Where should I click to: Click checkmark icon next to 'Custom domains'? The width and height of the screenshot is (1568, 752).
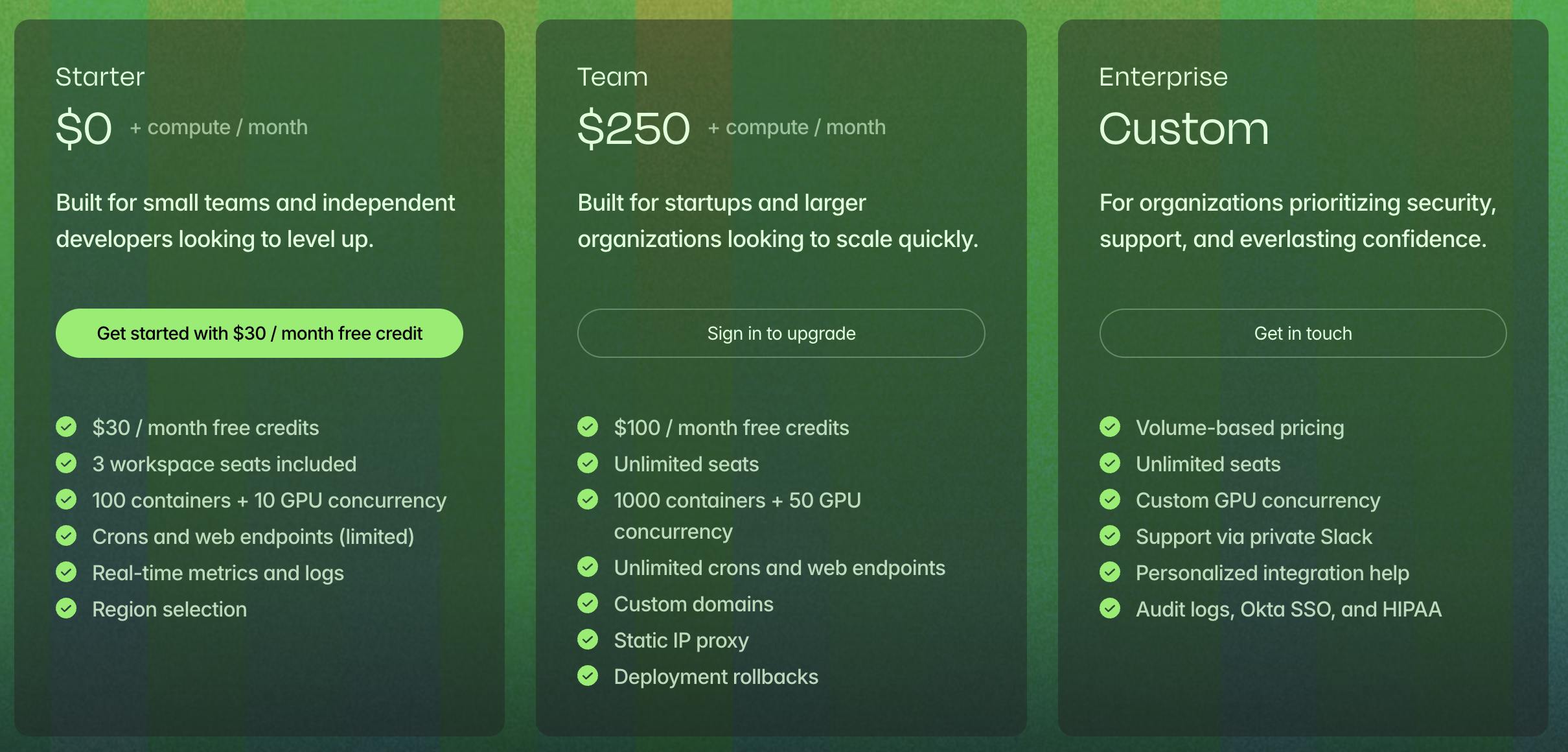tap(588, 604)
